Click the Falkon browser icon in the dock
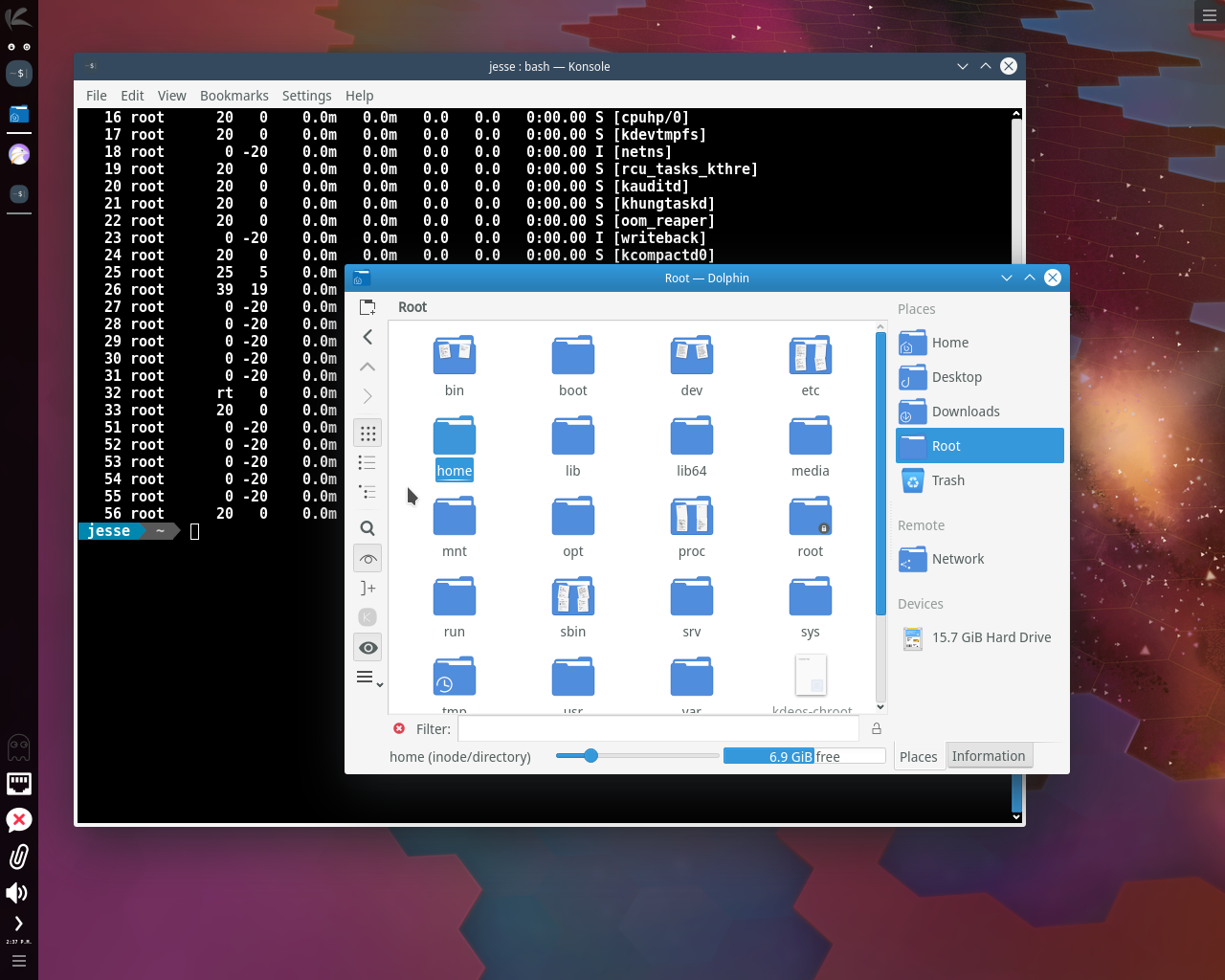Screen dimensions: 1225x980 [x=19, y=154]
